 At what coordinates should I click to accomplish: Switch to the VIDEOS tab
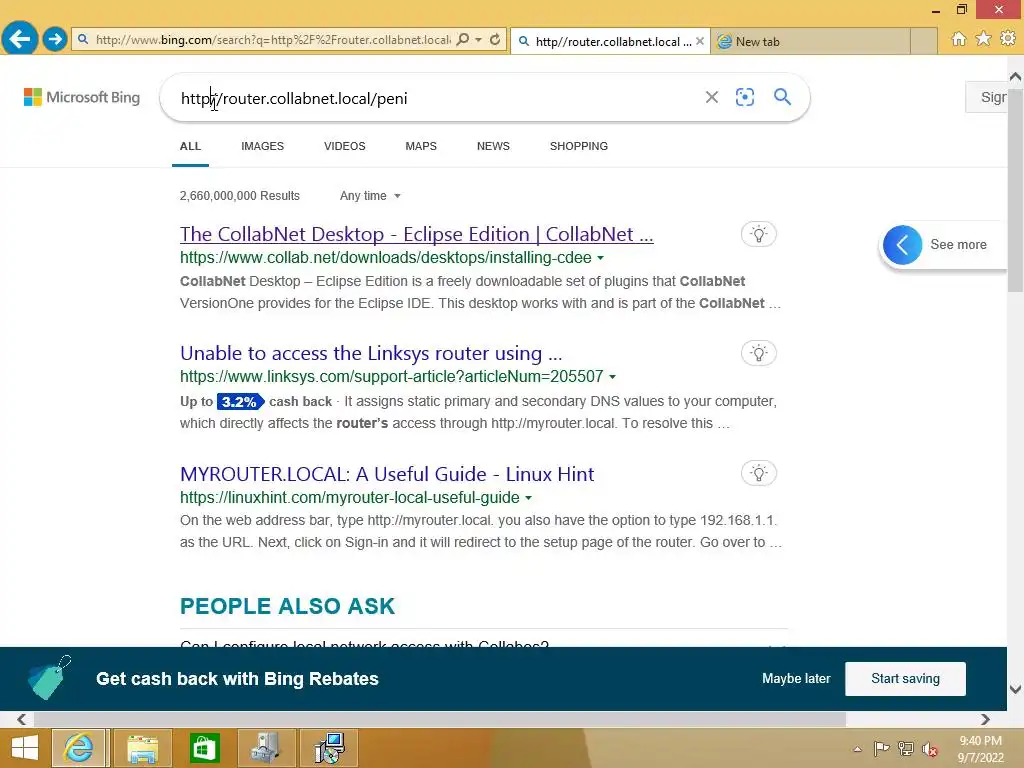tap(345, 146)
